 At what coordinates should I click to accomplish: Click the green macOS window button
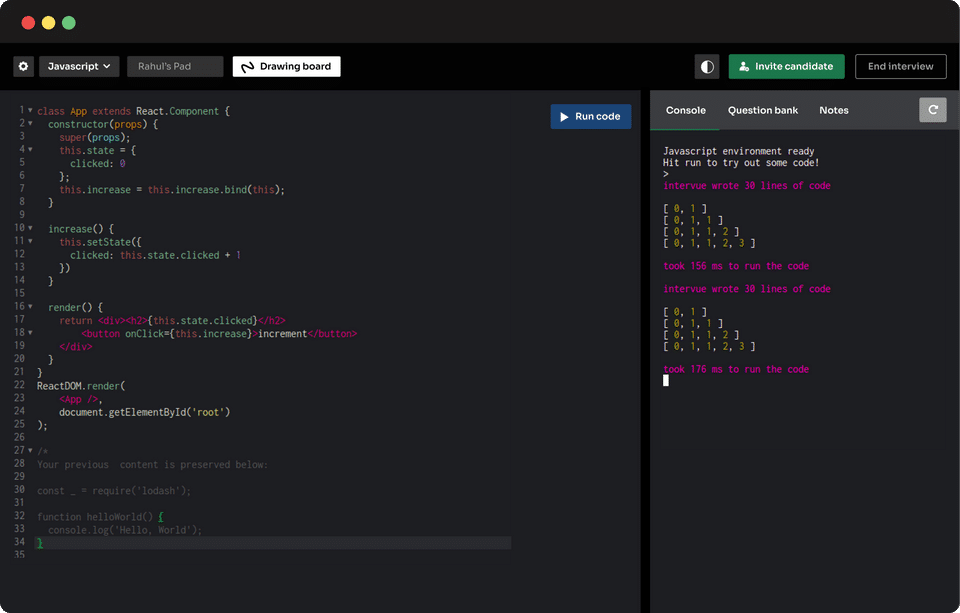[68, 22]
